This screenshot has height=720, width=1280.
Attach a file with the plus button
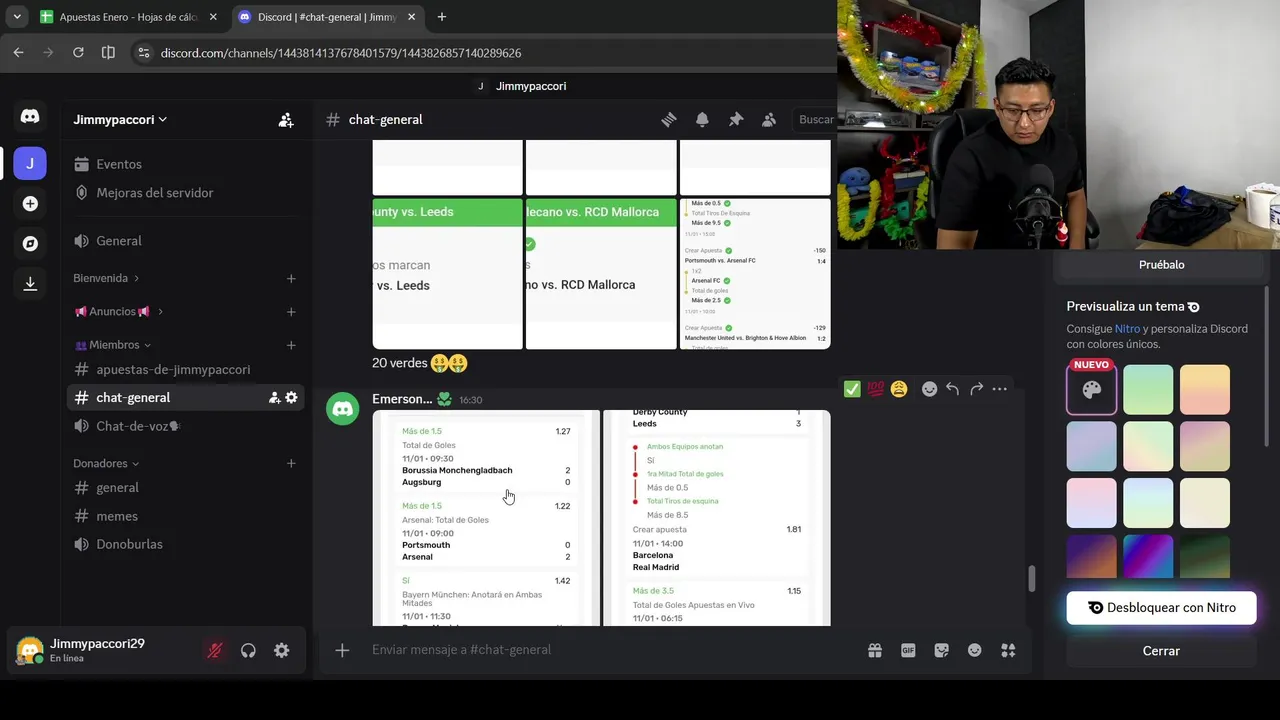pyautogui.click(x=342, y=650)
